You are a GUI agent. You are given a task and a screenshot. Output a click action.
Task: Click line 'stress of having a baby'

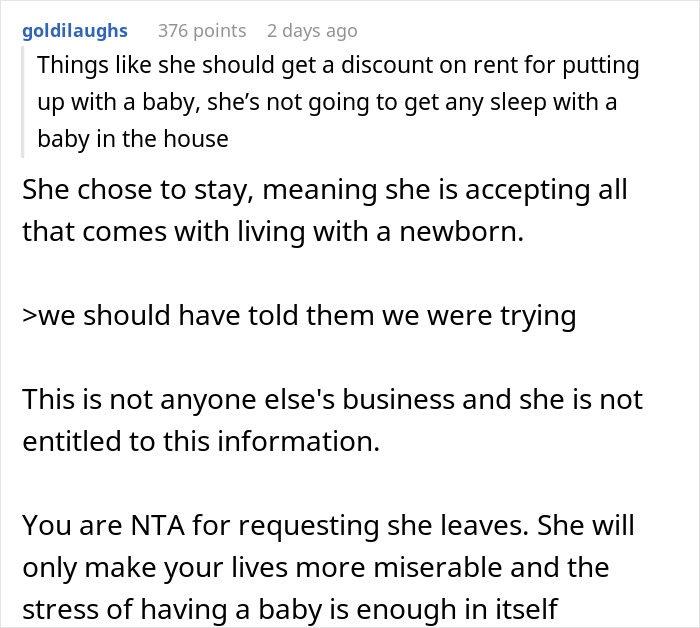click(290, 609)
